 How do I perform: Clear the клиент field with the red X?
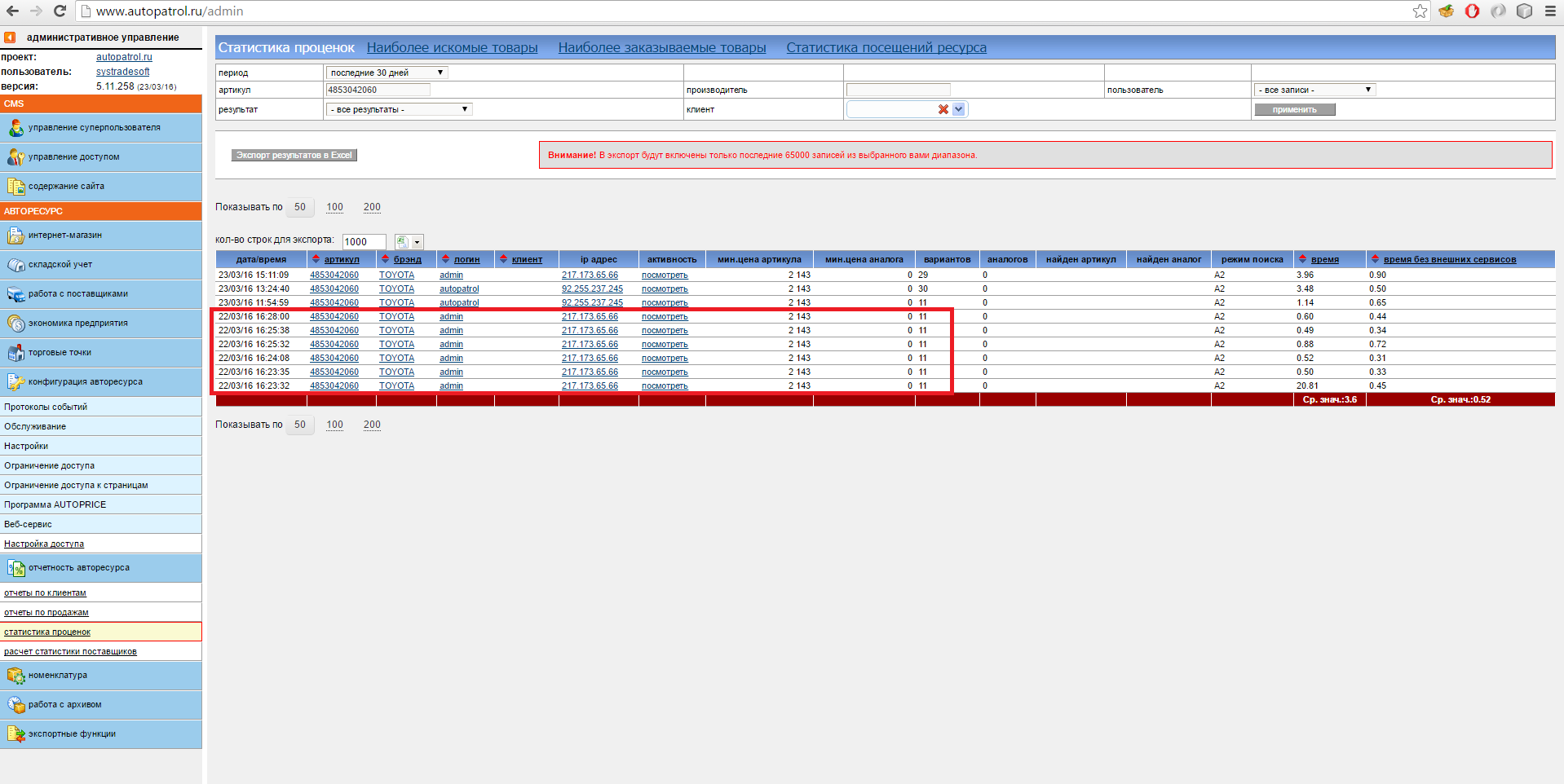[x=943, y=109]
